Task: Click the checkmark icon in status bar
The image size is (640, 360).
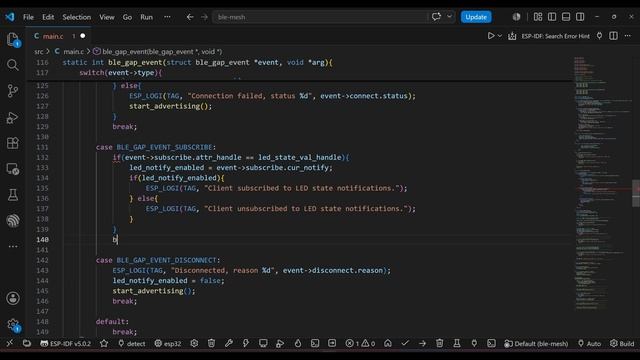Action: pyautogui.click(x=405, y=343)
